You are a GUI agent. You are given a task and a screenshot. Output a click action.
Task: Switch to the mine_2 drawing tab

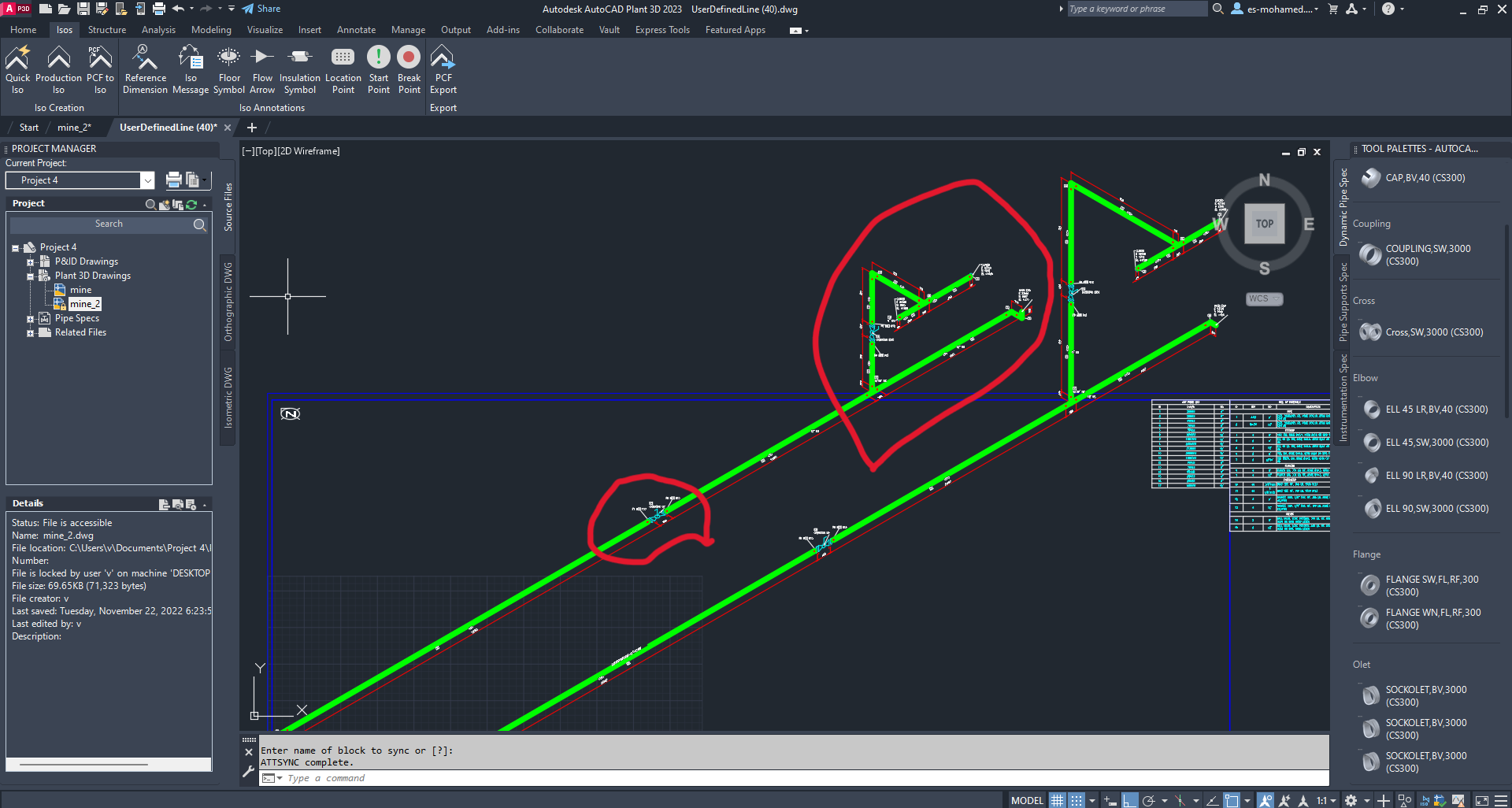click(76, 127)
